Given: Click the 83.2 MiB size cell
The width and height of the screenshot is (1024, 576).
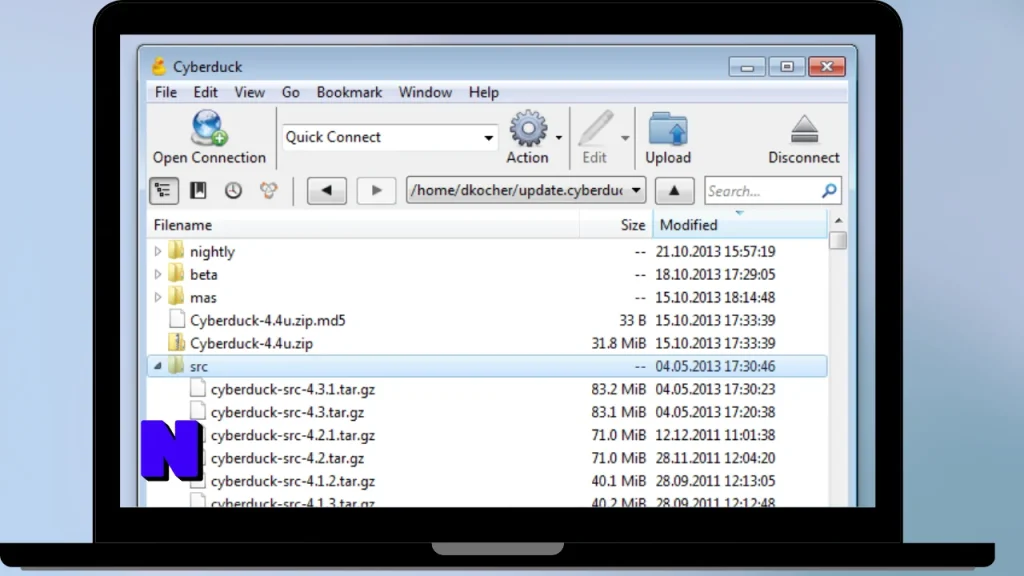Looking at the screenshot, I should pos(618,389).
